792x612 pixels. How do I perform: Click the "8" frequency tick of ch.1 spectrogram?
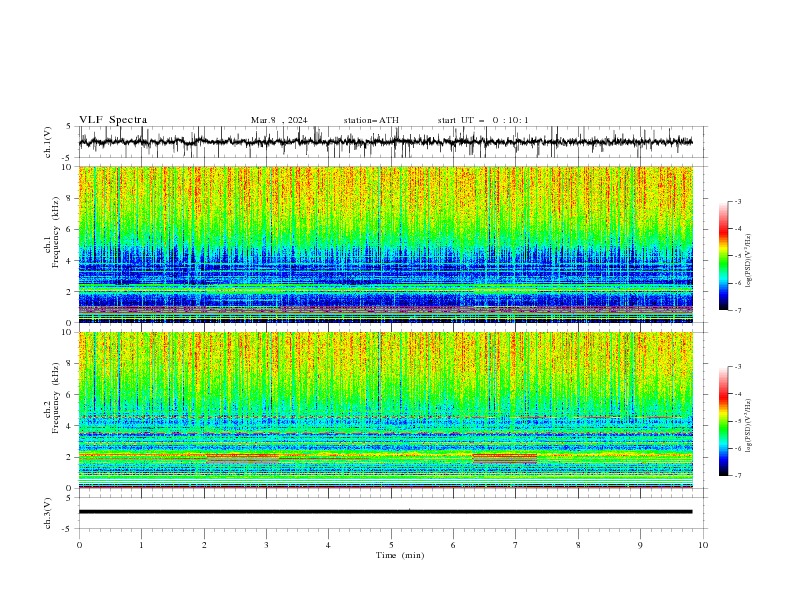70,198
